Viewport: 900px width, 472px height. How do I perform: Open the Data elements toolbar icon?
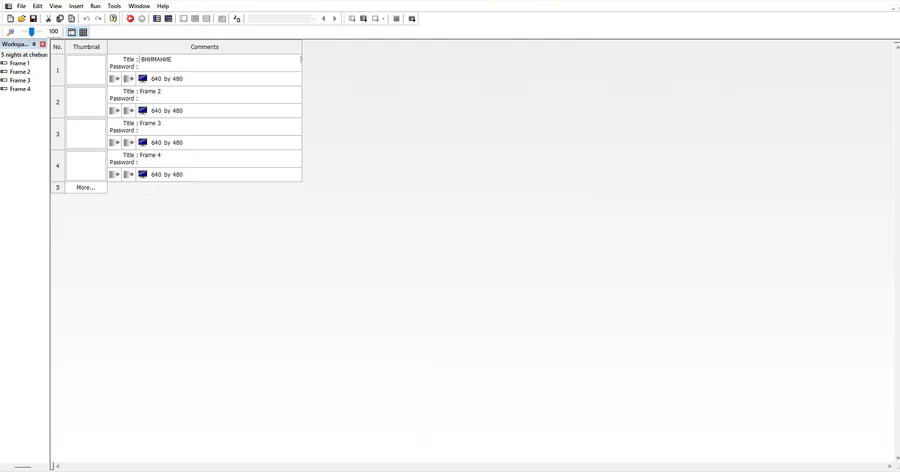pos(237,19)
